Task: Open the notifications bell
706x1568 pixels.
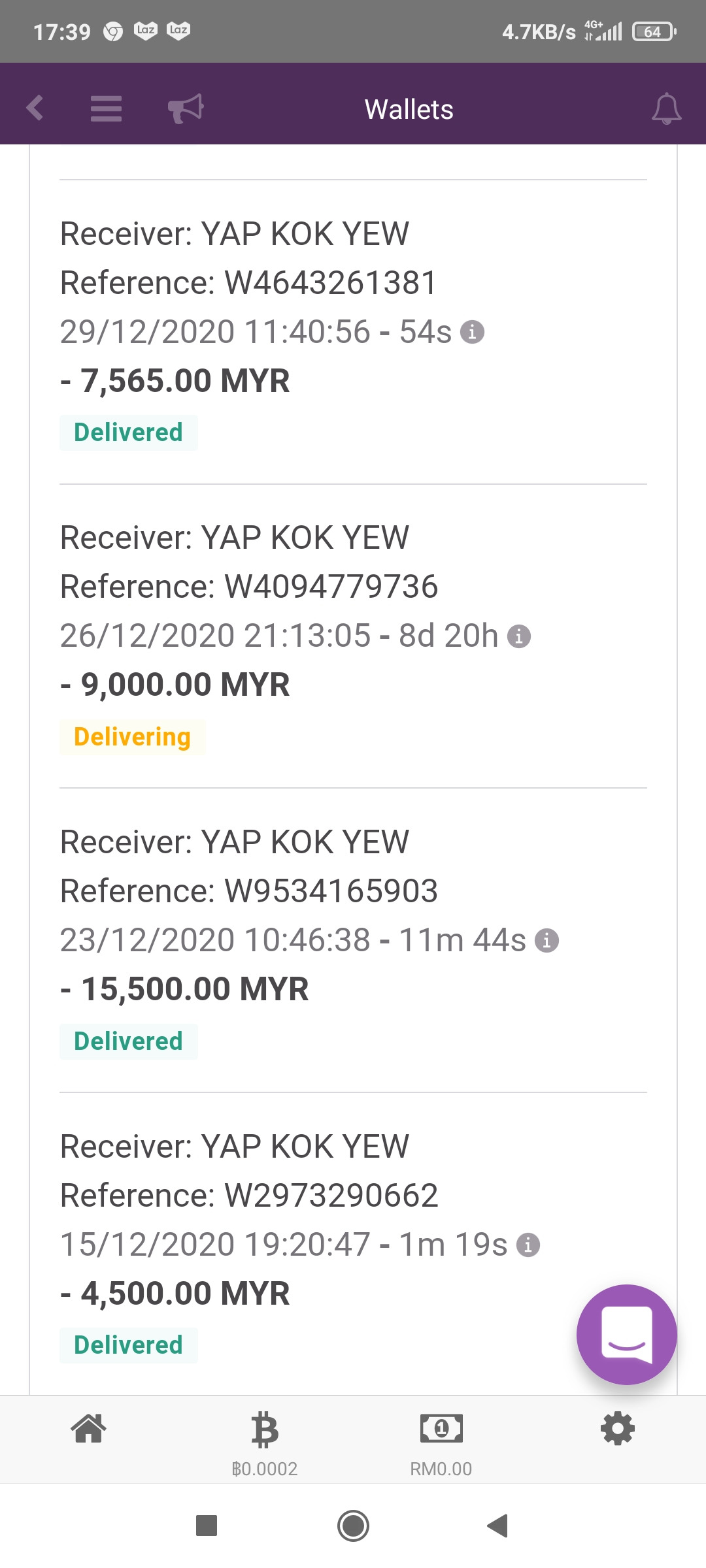Action: 666,108
